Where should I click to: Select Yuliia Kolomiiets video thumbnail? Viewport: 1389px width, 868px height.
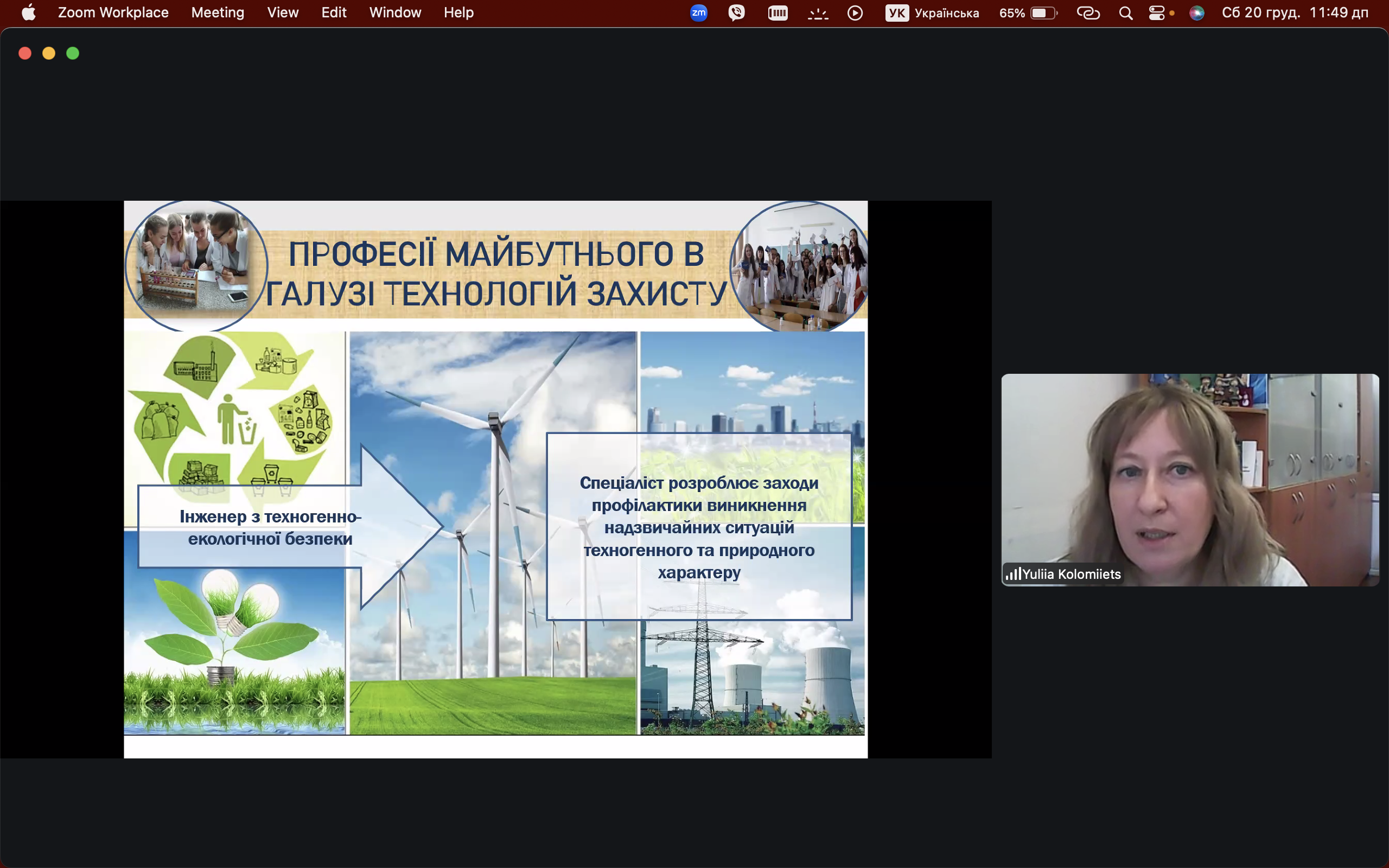pyautogui.click(x=1189, y=480)
